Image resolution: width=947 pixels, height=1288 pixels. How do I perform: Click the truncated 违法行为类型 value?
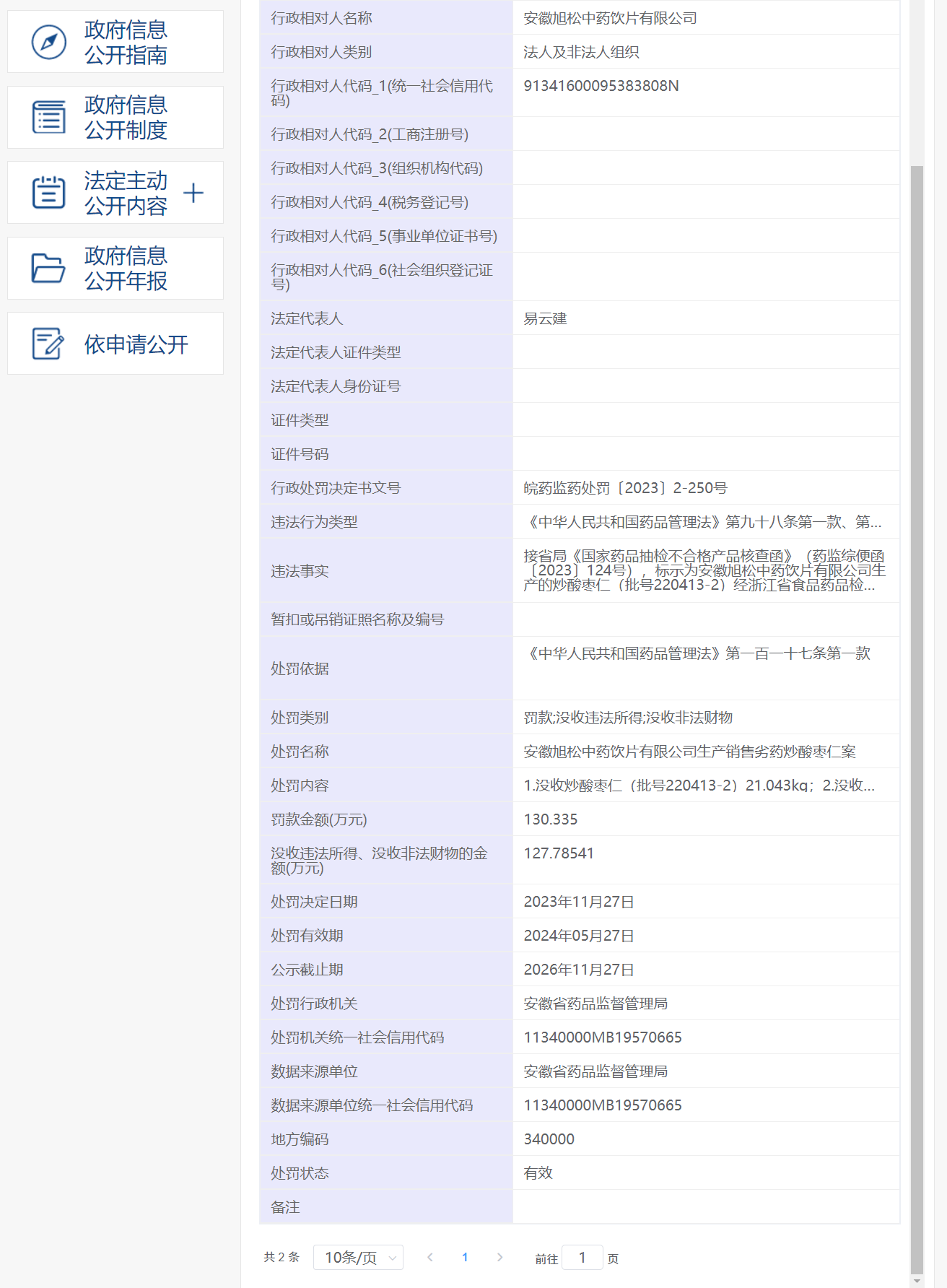pyautogui.click(x=703, y=522)
